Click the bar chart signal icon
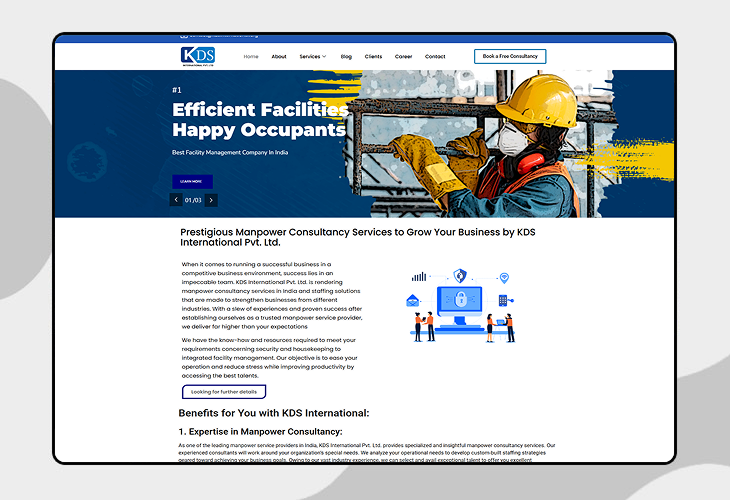Viewport: 730px width, 500px height. 419,276
